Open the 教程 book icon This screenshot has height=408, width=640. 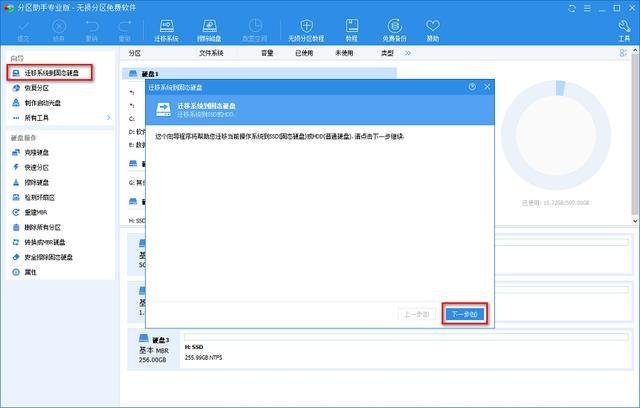pos(351,31)
